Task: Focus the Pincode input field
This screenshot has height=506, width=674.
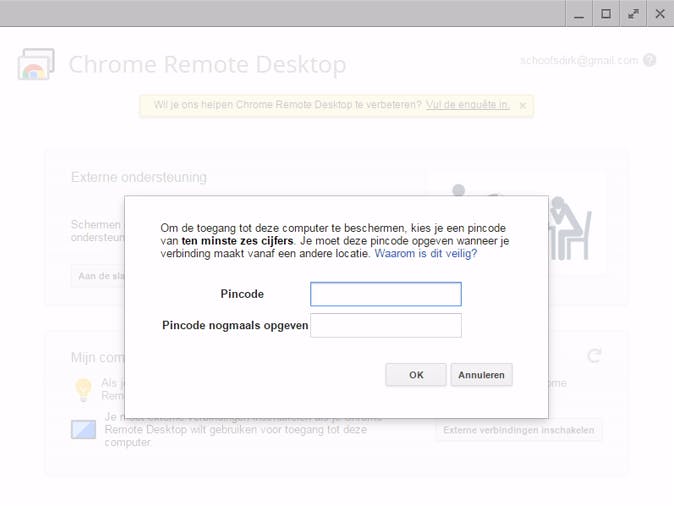Action: click(x=386, y=294)
